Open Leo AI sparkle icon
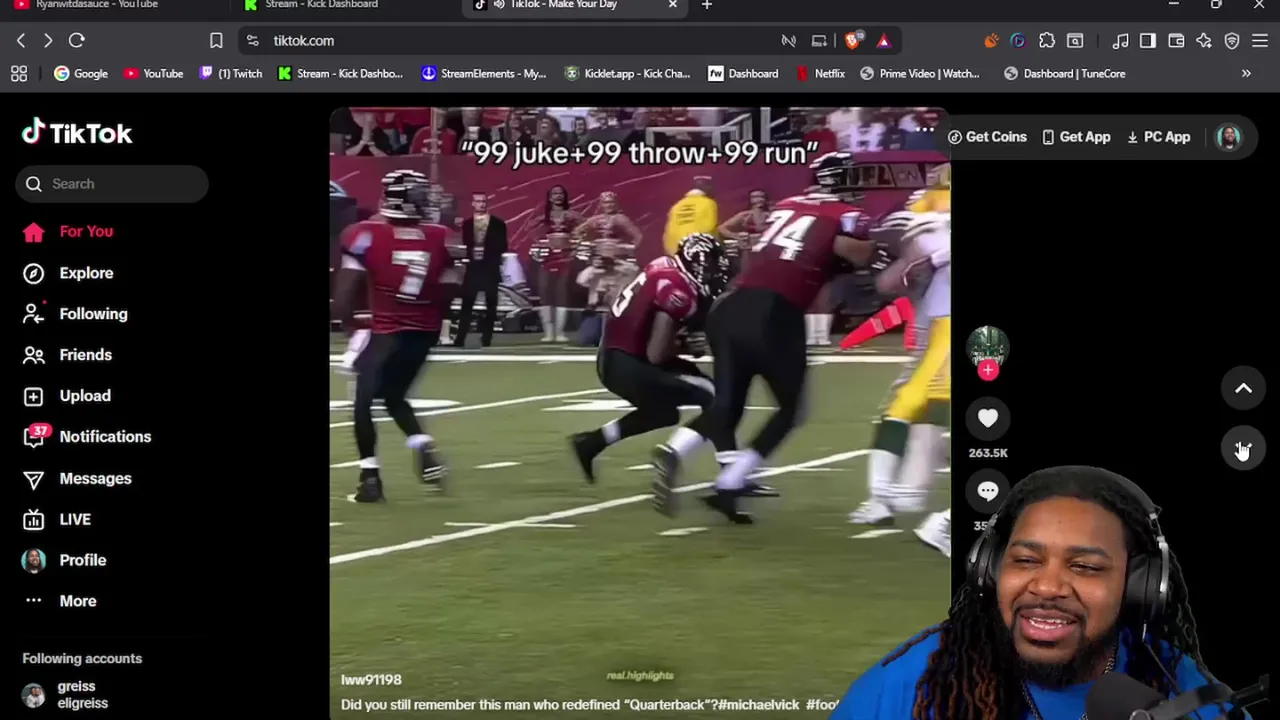The width and height of the screenshot is (1280, 720). click(x=1204, y=41)
